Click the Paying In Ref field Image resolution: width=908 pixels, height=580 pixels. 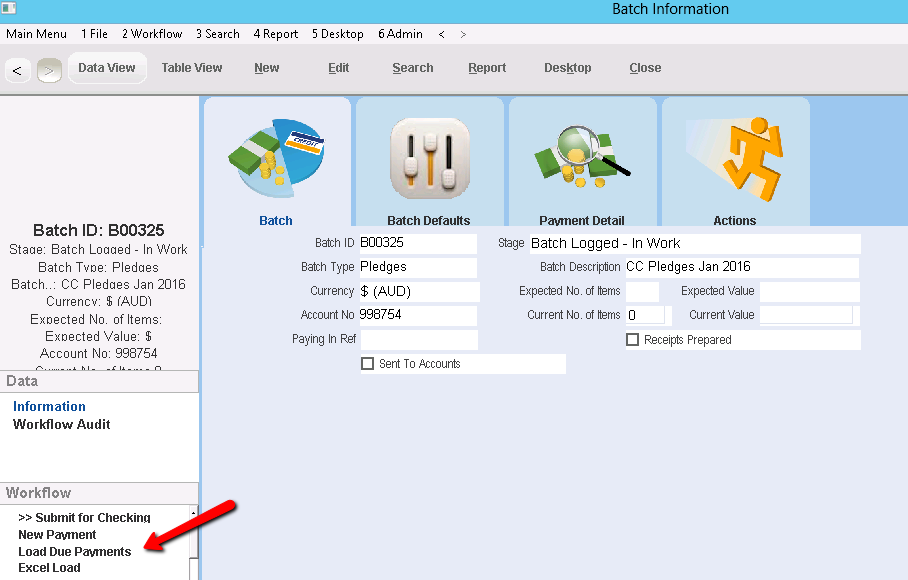coord(418,340)
